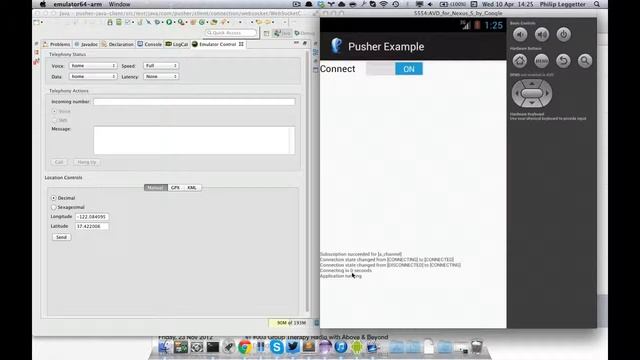Open the Window menu

click(119, 4)
